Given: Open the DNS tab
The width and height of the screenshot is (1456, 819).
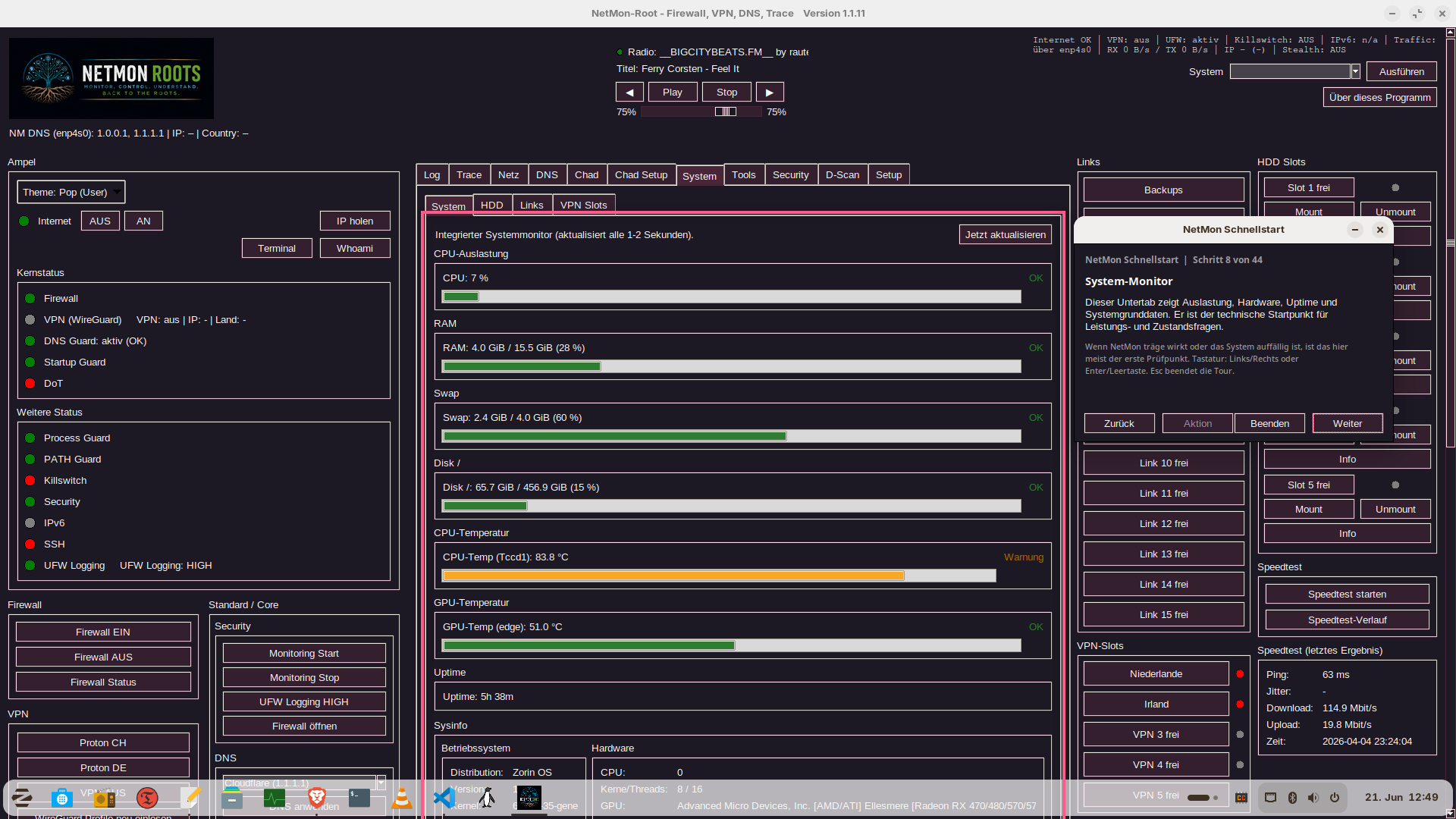Looking at the screenshot, I should [x=547, y=175].
